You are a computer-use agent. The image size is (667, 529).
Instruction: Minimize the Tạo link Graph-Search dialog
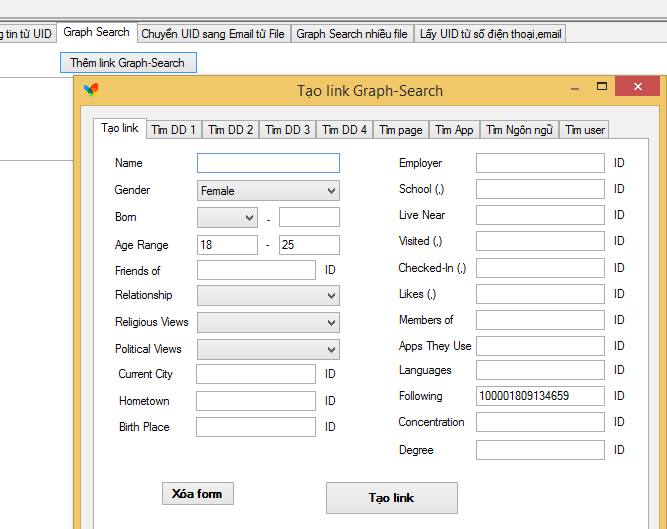coord(575,88)
